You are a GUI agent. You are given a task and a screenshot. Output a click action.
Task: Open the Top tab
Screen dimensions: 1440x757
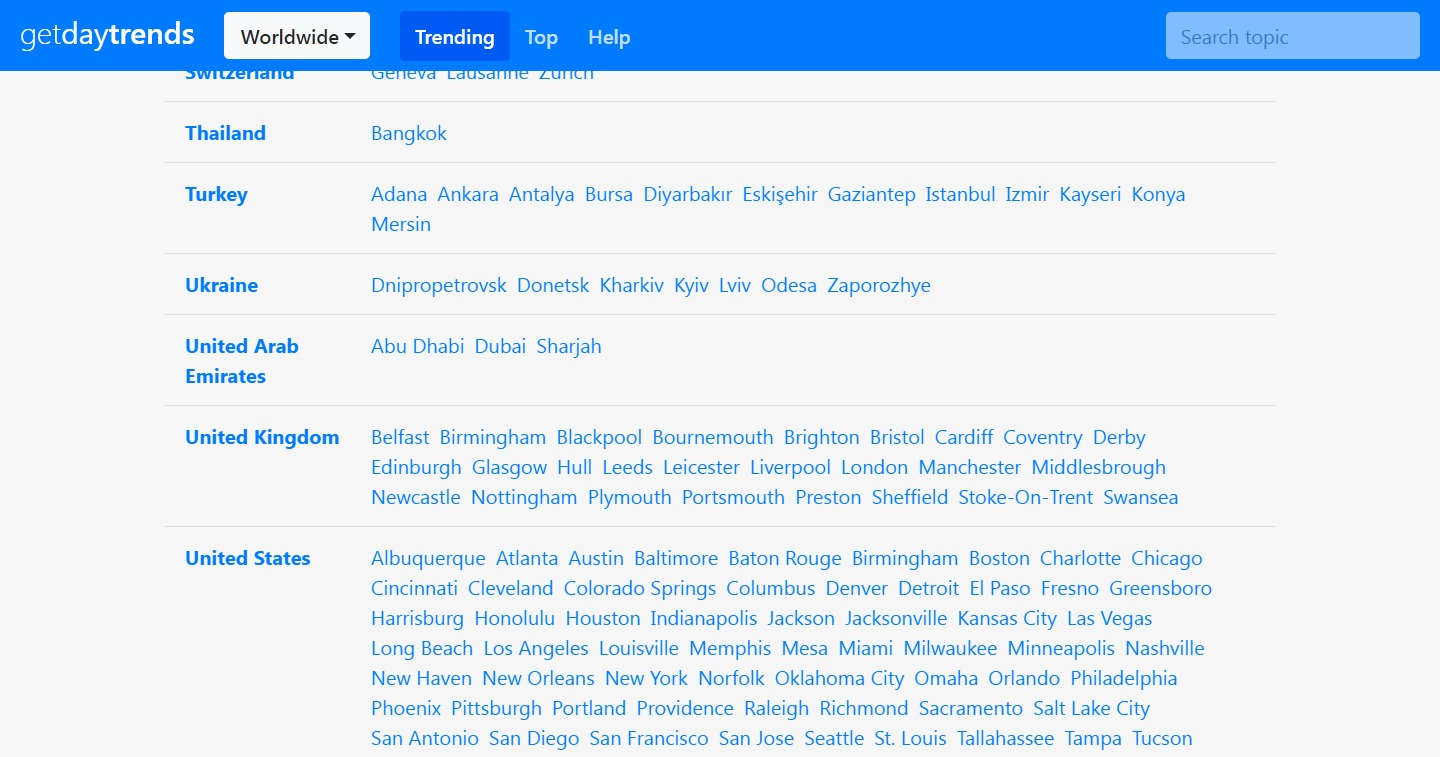[541, 37]
